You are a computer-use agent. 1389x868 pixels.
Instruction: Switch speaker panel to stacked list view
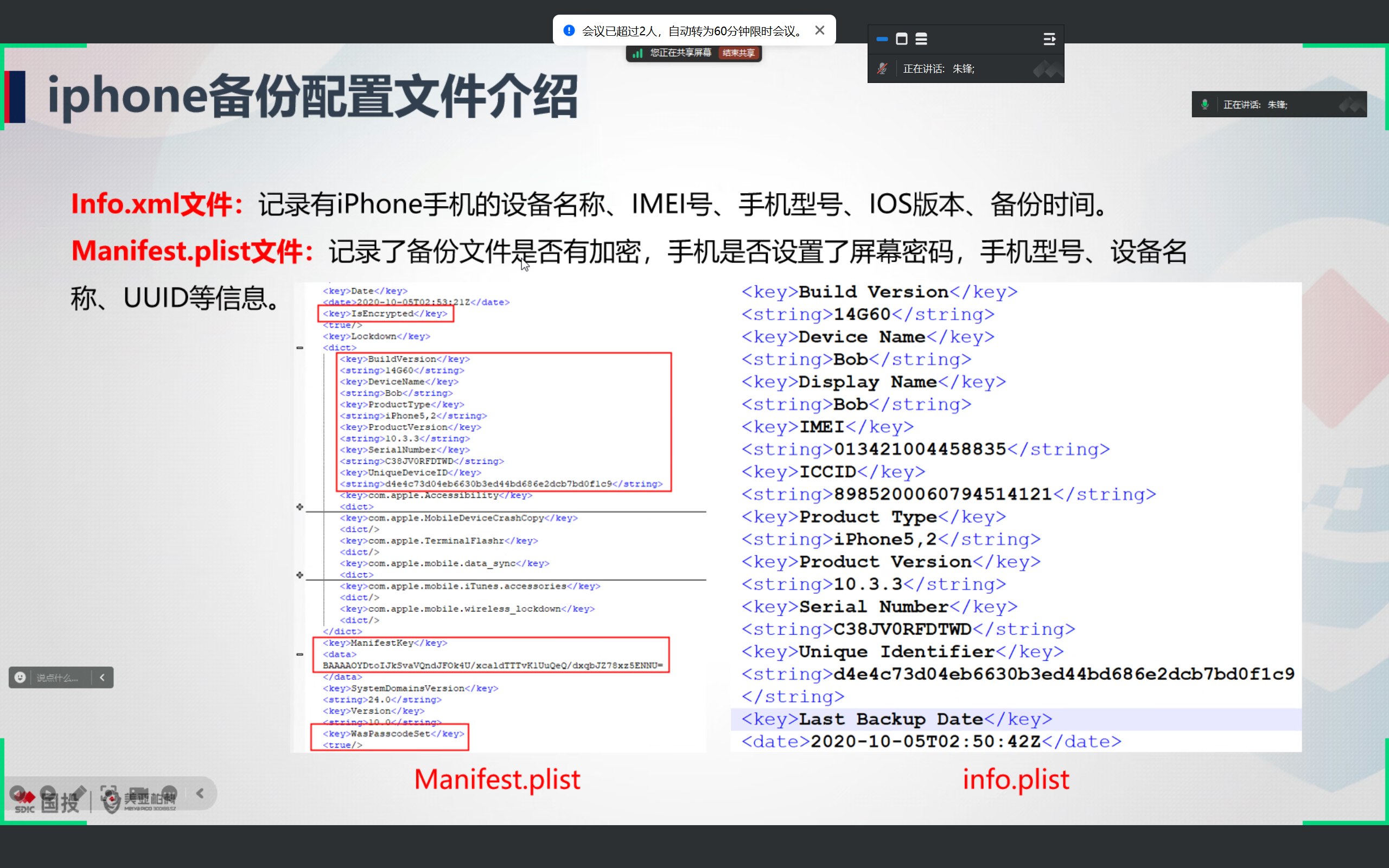(921, 39)
